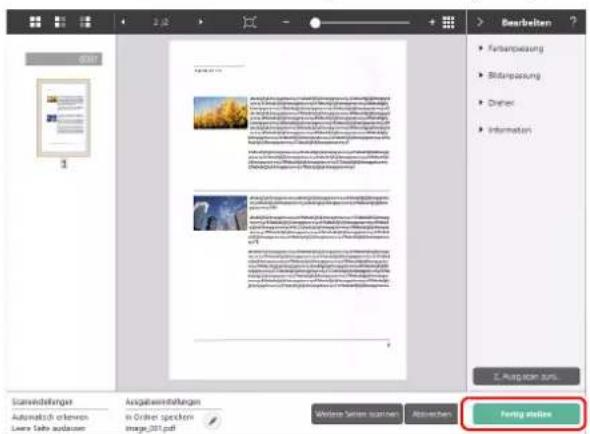Open the nine-dot thumbnail grid view
Viewport: 590px width, 434px height.
coord(449,22)
